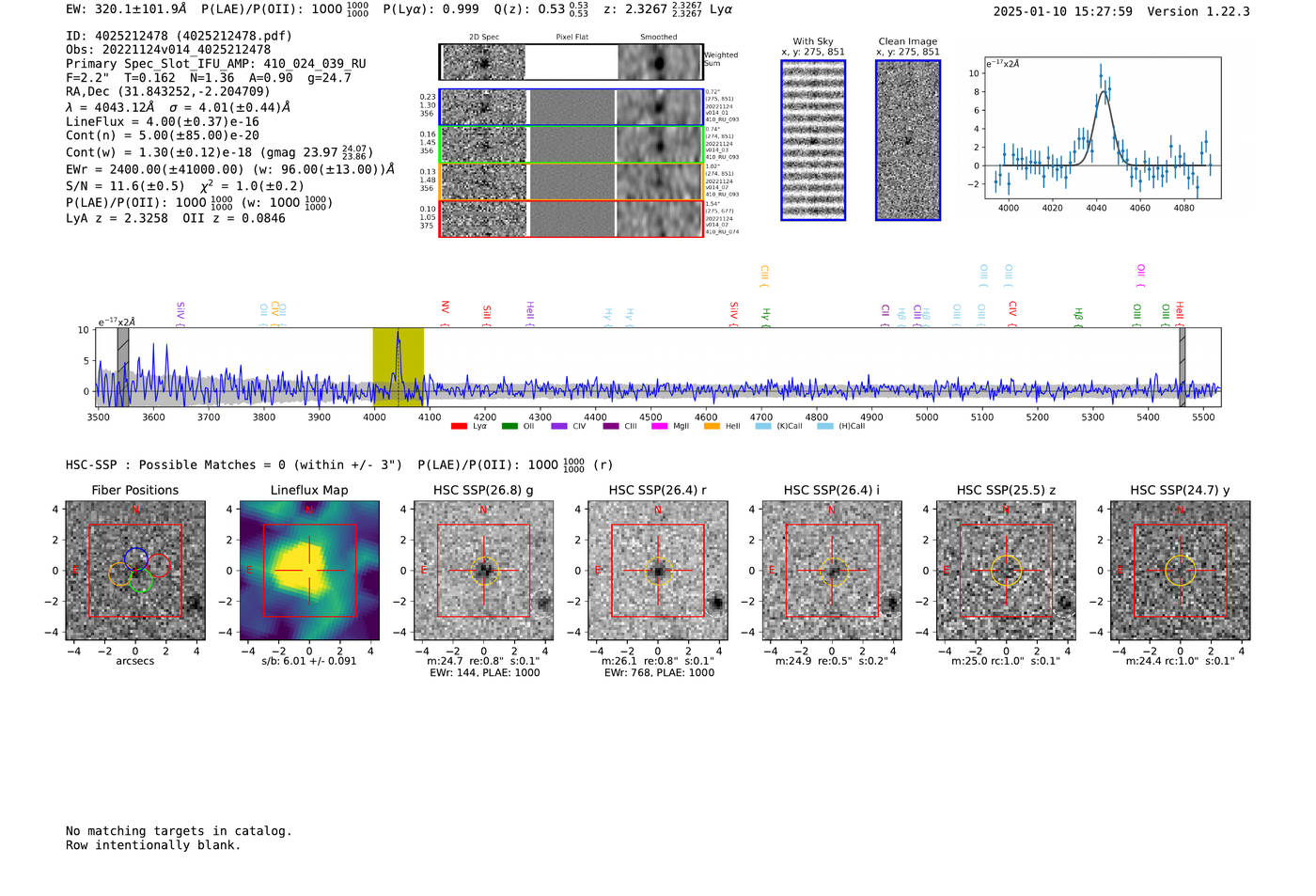Select the green-bordered fiber spectrum row
Image resolution: width=1316 pixels, height=896 pixels.
571,145
